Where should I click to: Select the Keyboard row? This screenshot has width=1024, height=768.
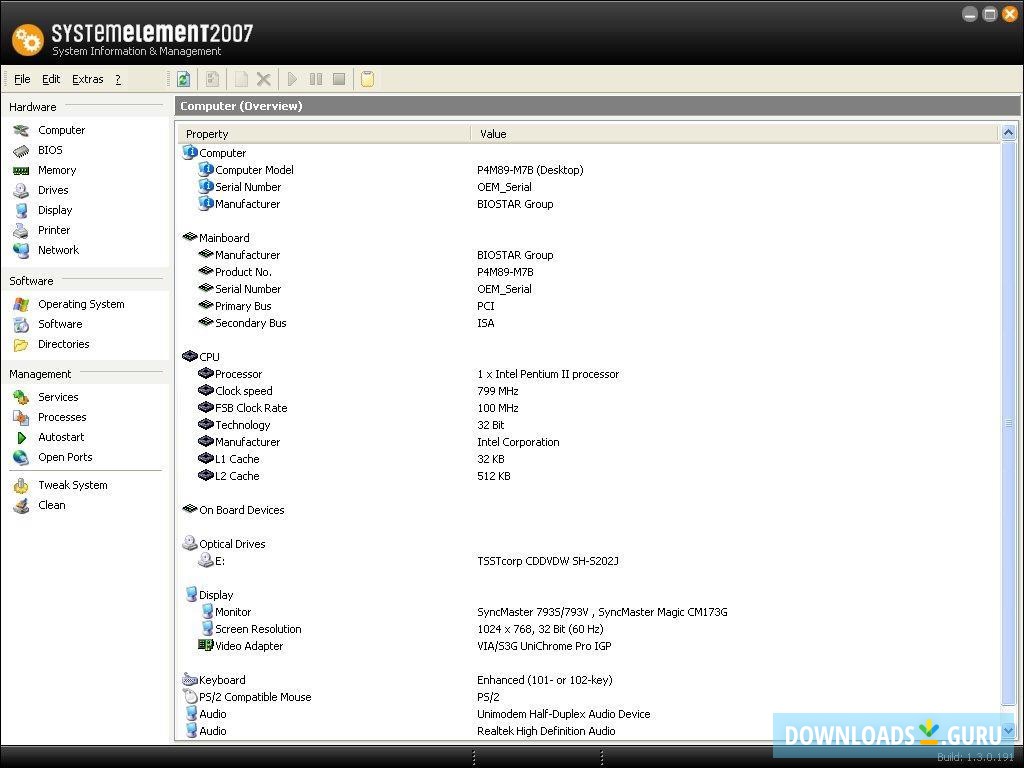[x=222, y=680]
